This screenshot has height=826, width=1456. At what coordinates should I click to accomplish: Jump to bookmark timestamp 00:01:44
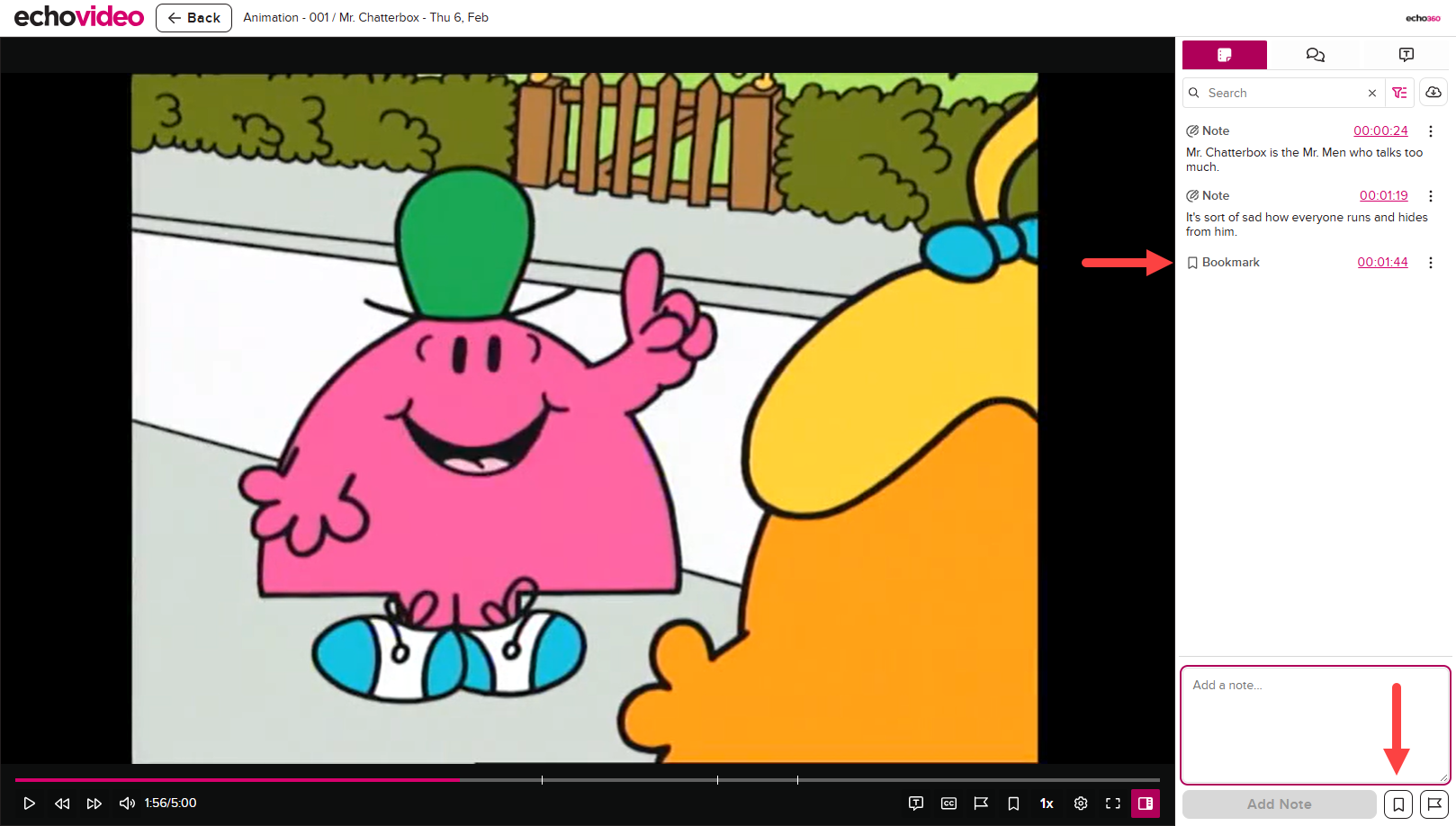click(x=1382, y=262)
